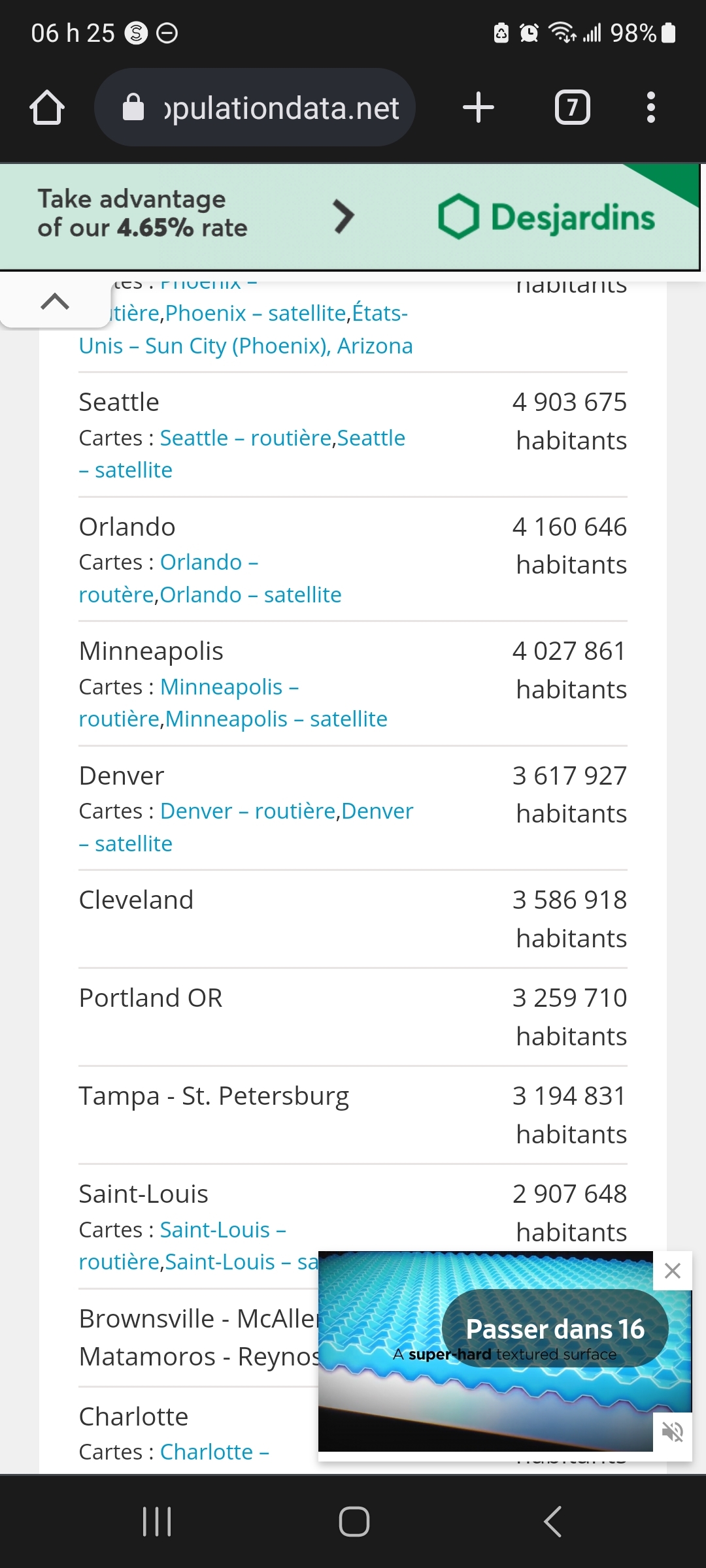Open the Orlando – satellite map link
This screenshot has width=706, height=1568.
[250, 595]
